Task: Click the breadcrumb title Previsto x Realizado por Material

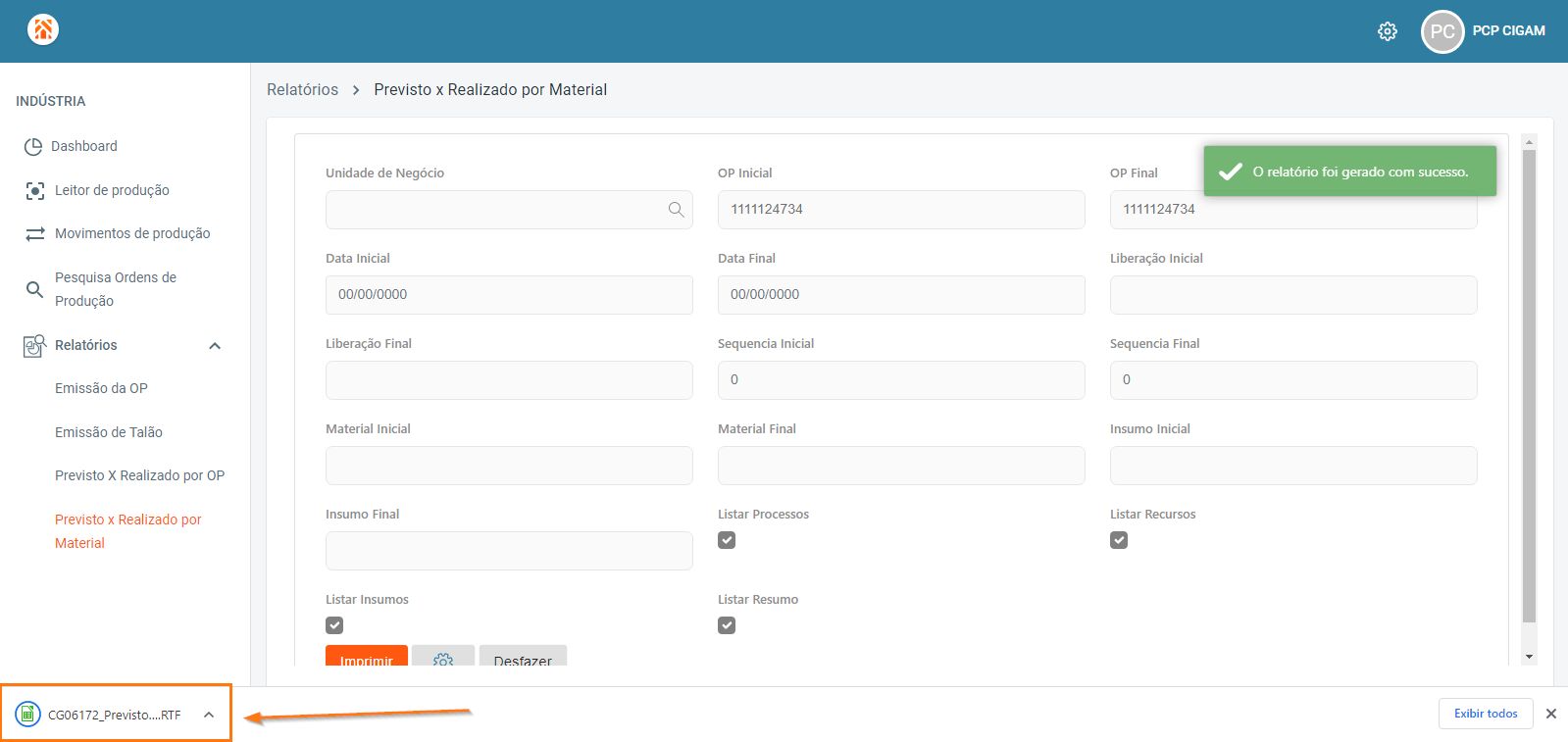Action: (490, 90)
